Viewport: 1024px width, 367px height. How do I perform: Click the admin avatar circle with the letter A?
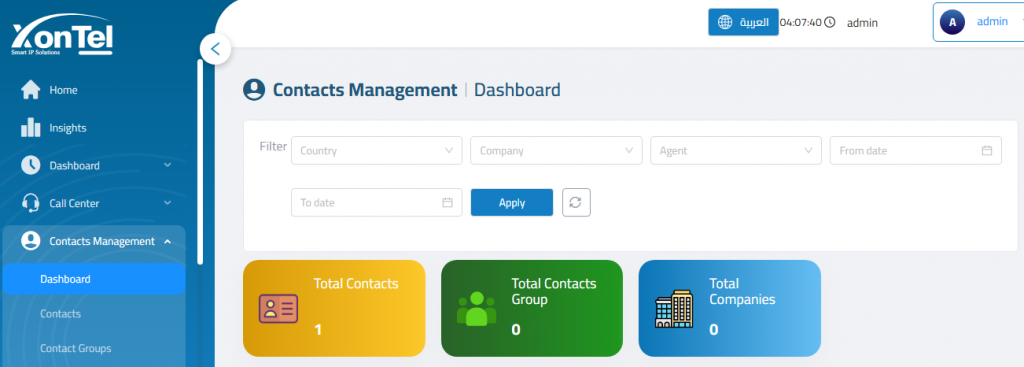point(952,22)
